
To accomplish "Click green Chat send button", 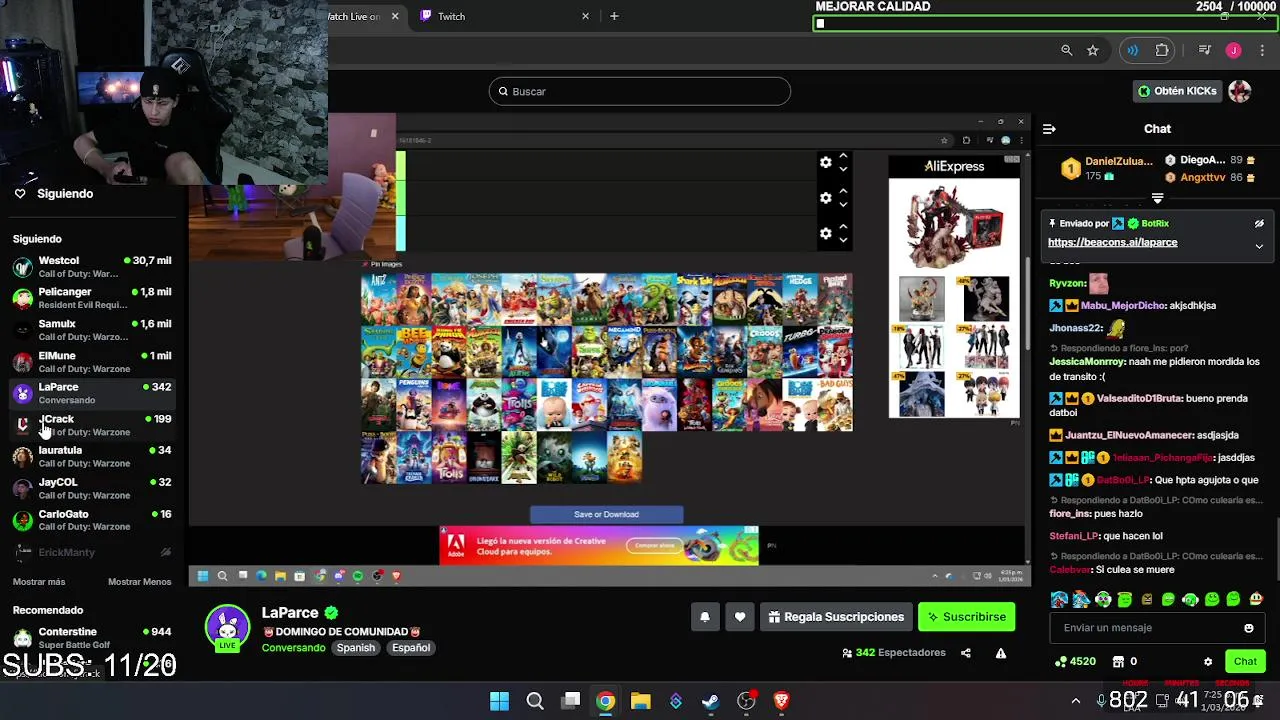I will [x=1245, y=662].
